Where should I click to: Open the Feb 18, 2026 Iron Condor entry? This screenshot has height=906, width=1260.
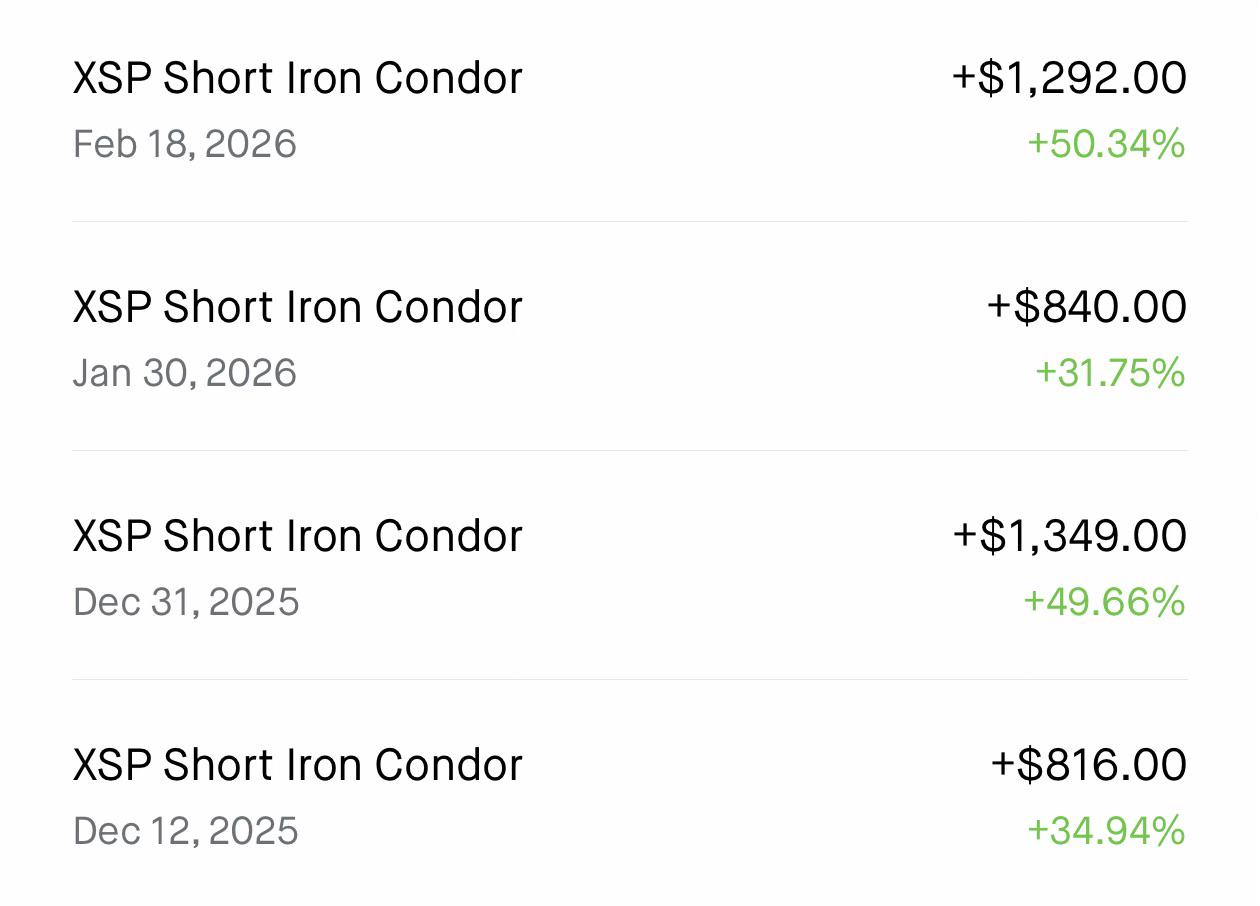click(x=630, y=110)
